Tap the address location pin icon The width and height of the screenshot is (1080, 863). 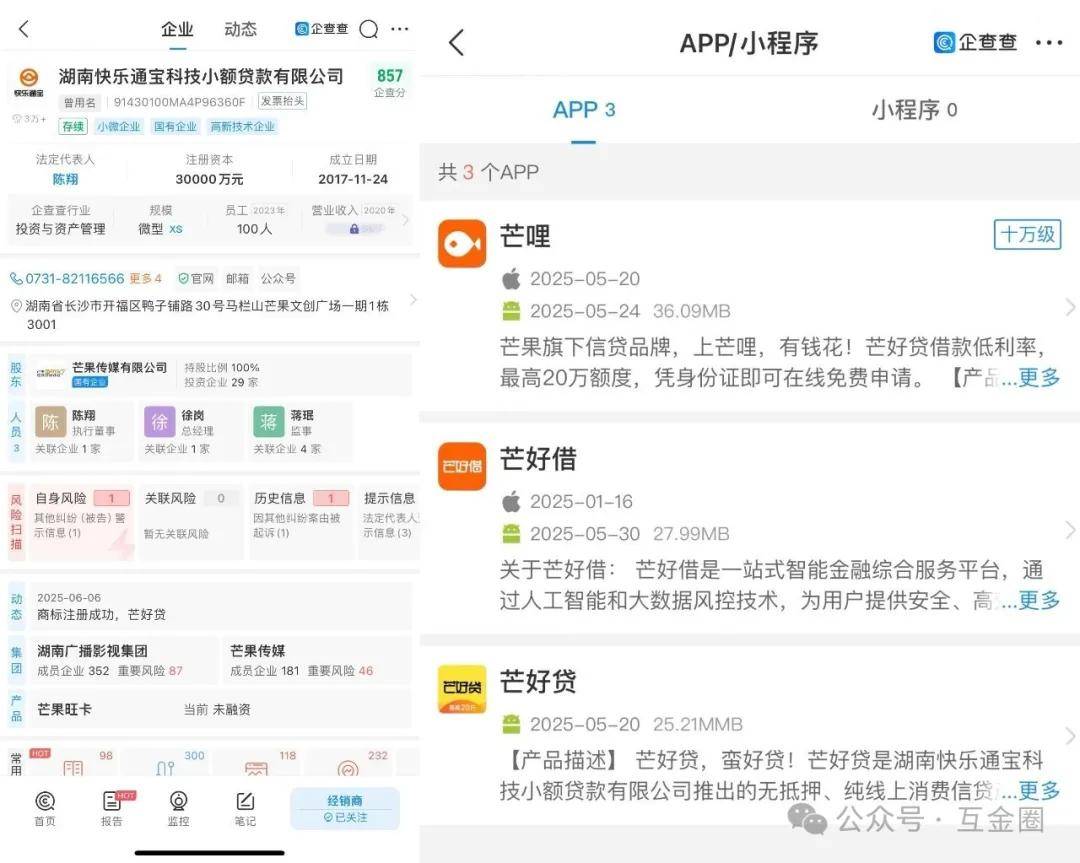point(17,306)
